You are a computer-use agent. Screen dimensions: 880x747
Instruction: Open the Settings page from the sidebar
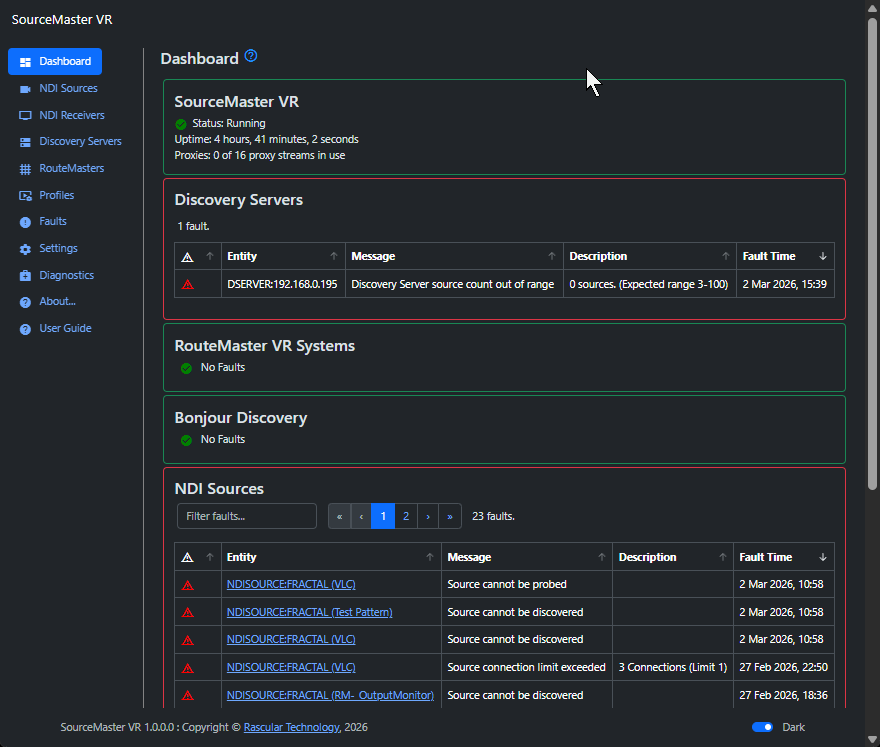pos(58,248)
